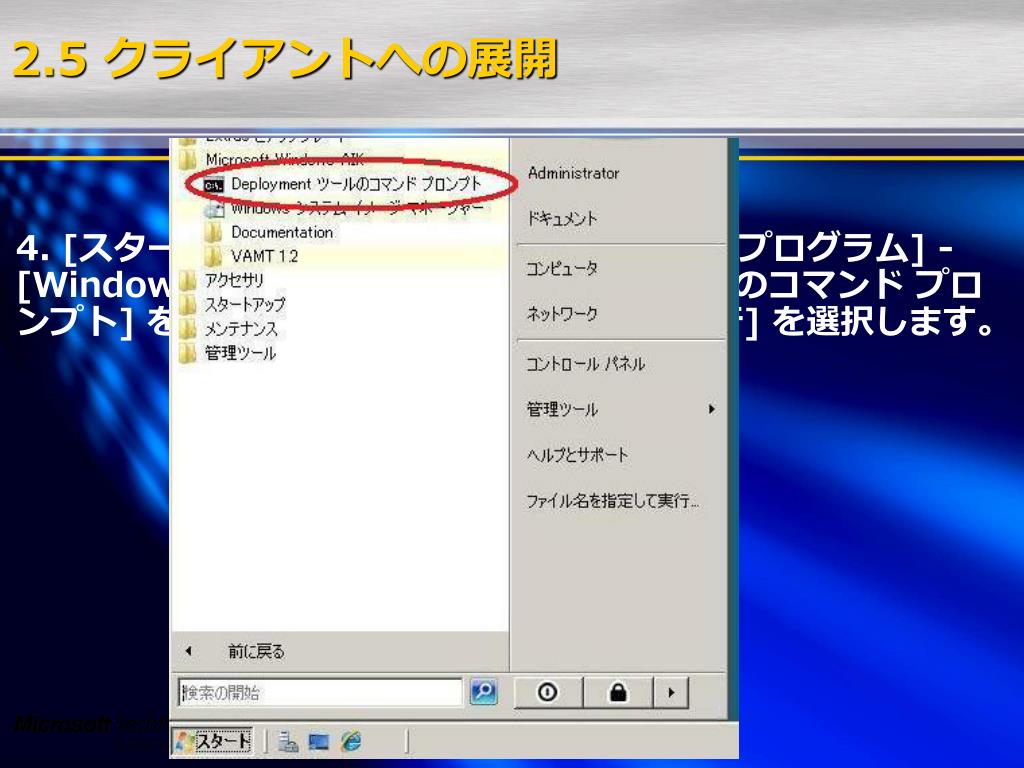Collapse the Microsoft Windows AIK folder
The image size is (1024, 768).
272,159
